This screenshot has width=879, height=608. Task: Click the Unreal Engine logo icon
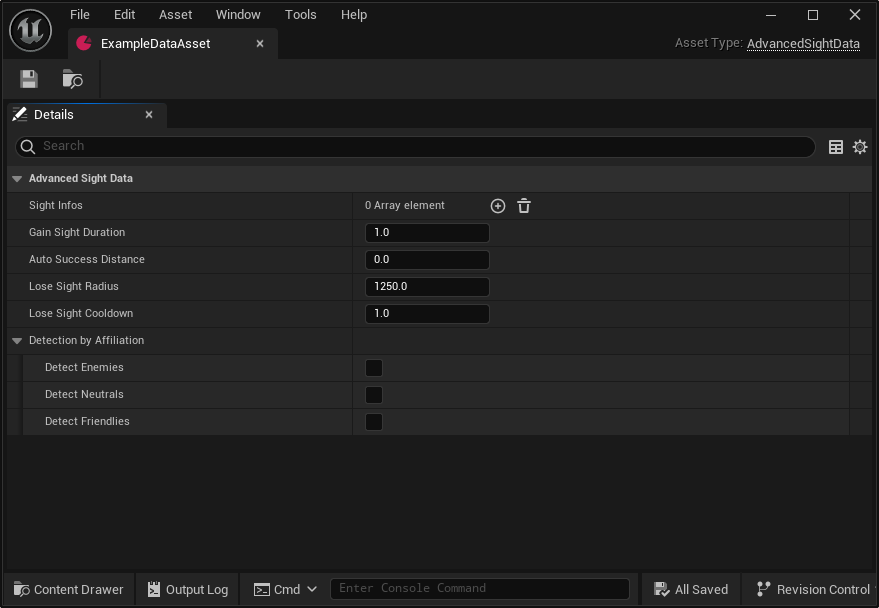tap(31, 31)
